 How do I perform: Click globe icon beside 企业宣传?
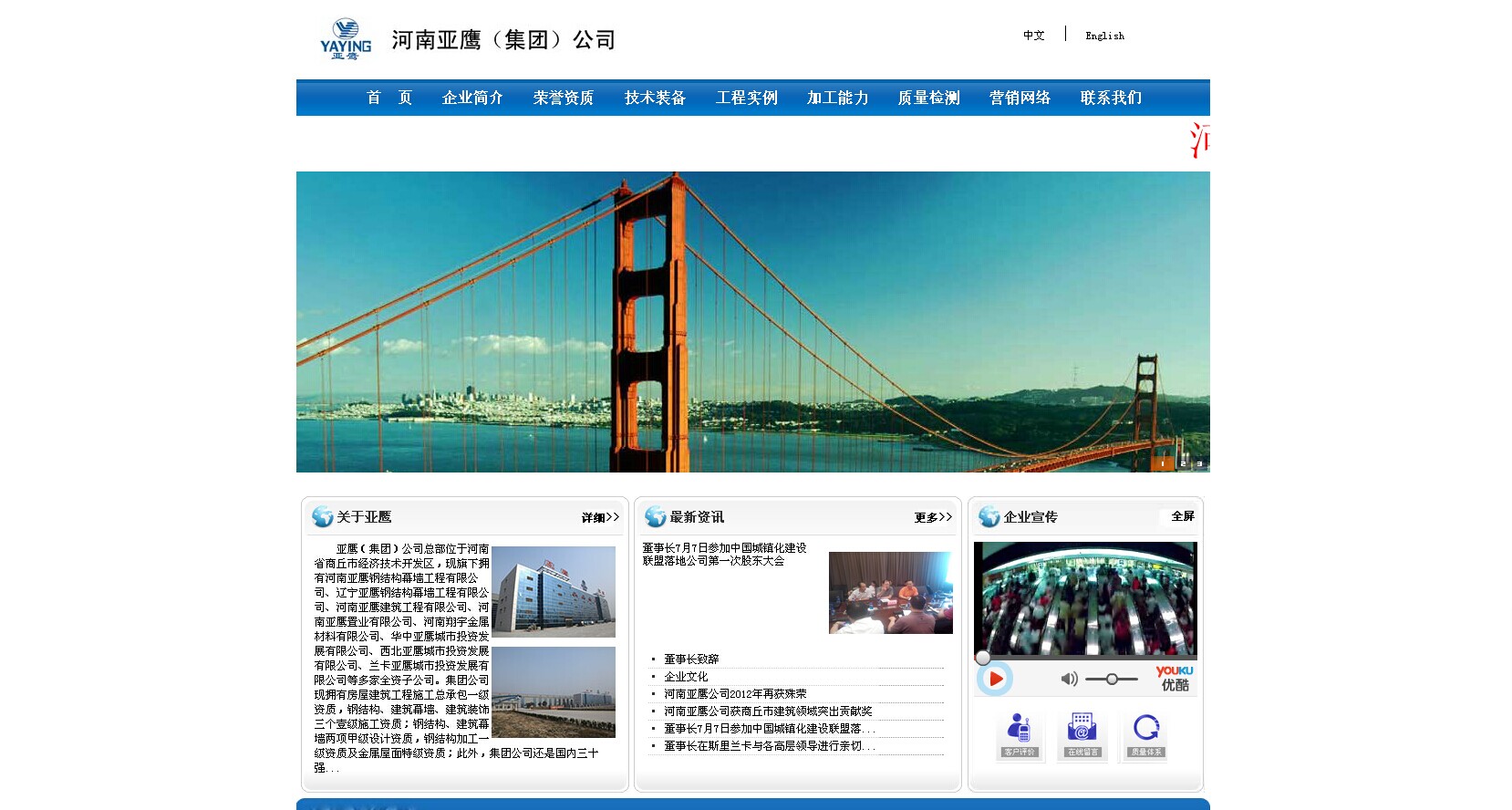point(989,517)
